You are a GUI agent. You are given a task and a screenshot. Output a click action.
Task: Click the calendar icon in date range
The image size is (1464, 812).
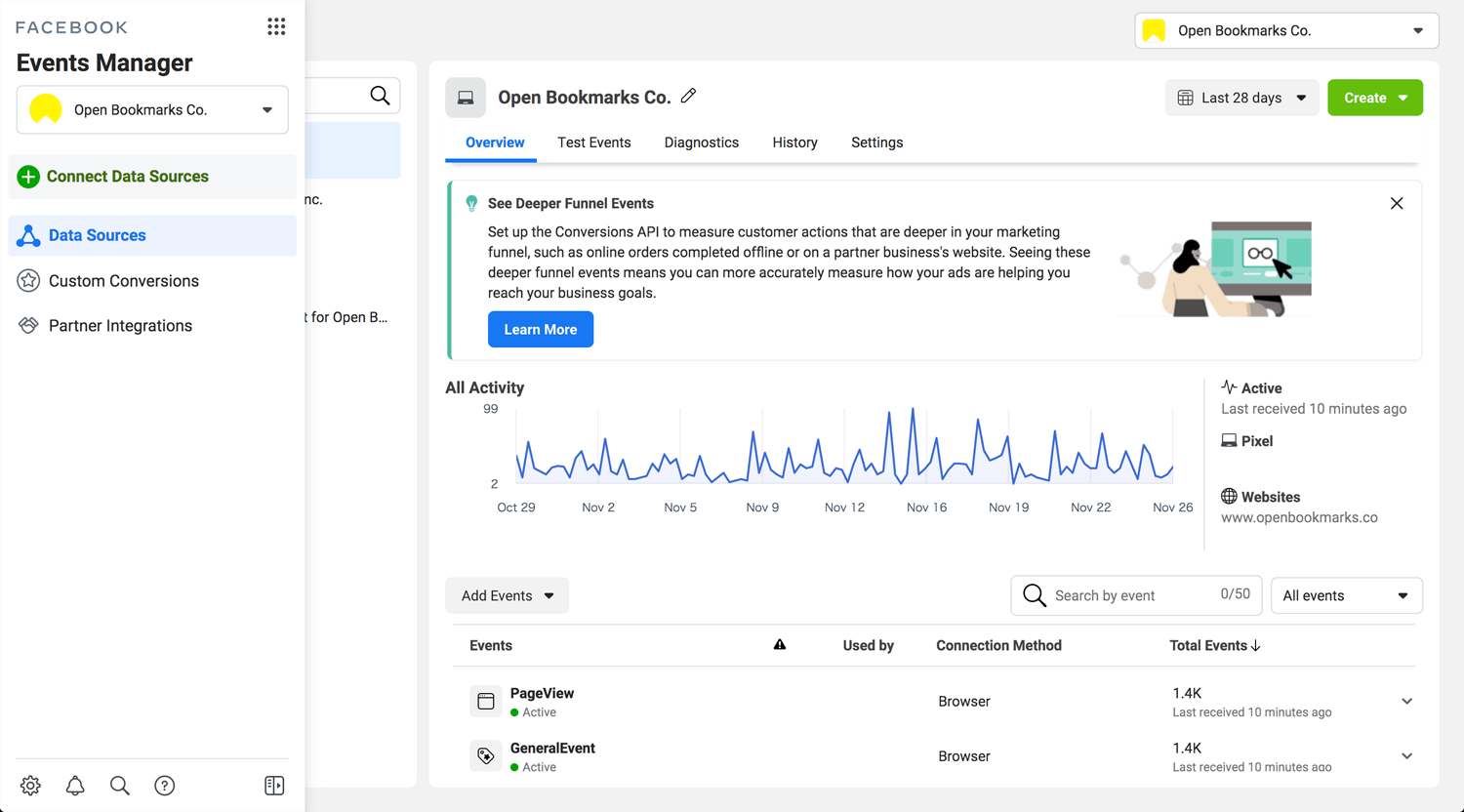coord(1185,98)
